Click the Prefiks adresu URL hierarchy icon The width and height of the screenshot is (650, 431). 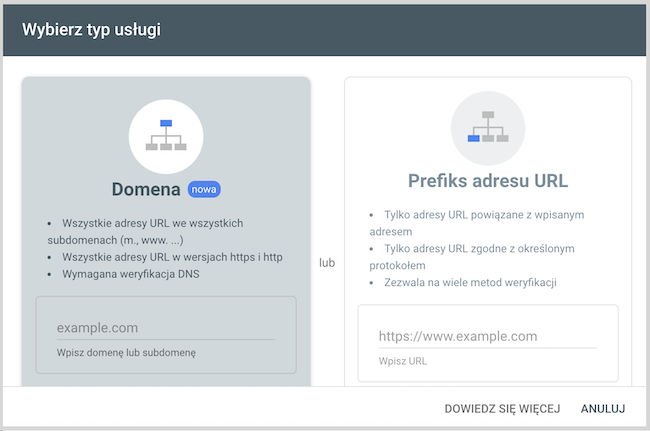click(488, 128)
